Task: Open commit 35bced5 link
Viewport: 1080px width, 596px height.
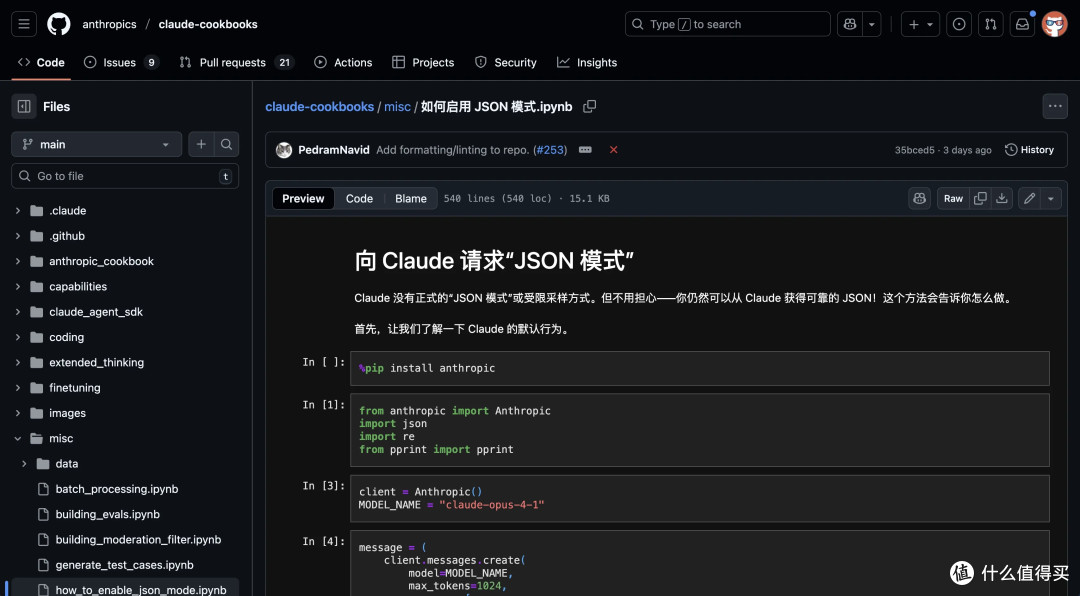Action: pyautogui.click(x=914, y=150)
